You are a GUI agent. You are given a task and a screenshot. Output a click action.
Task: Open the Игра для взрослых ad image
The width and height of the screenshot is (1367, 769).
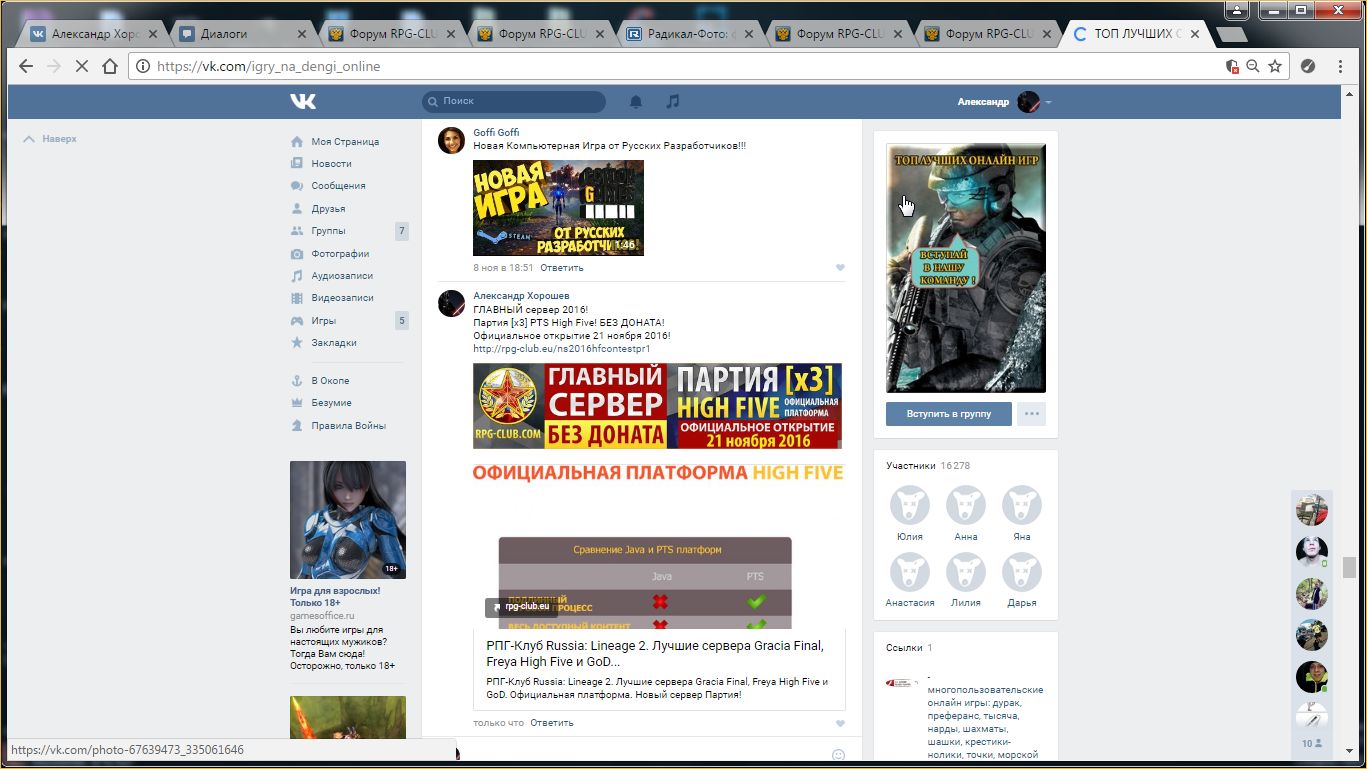pos(348,520)
